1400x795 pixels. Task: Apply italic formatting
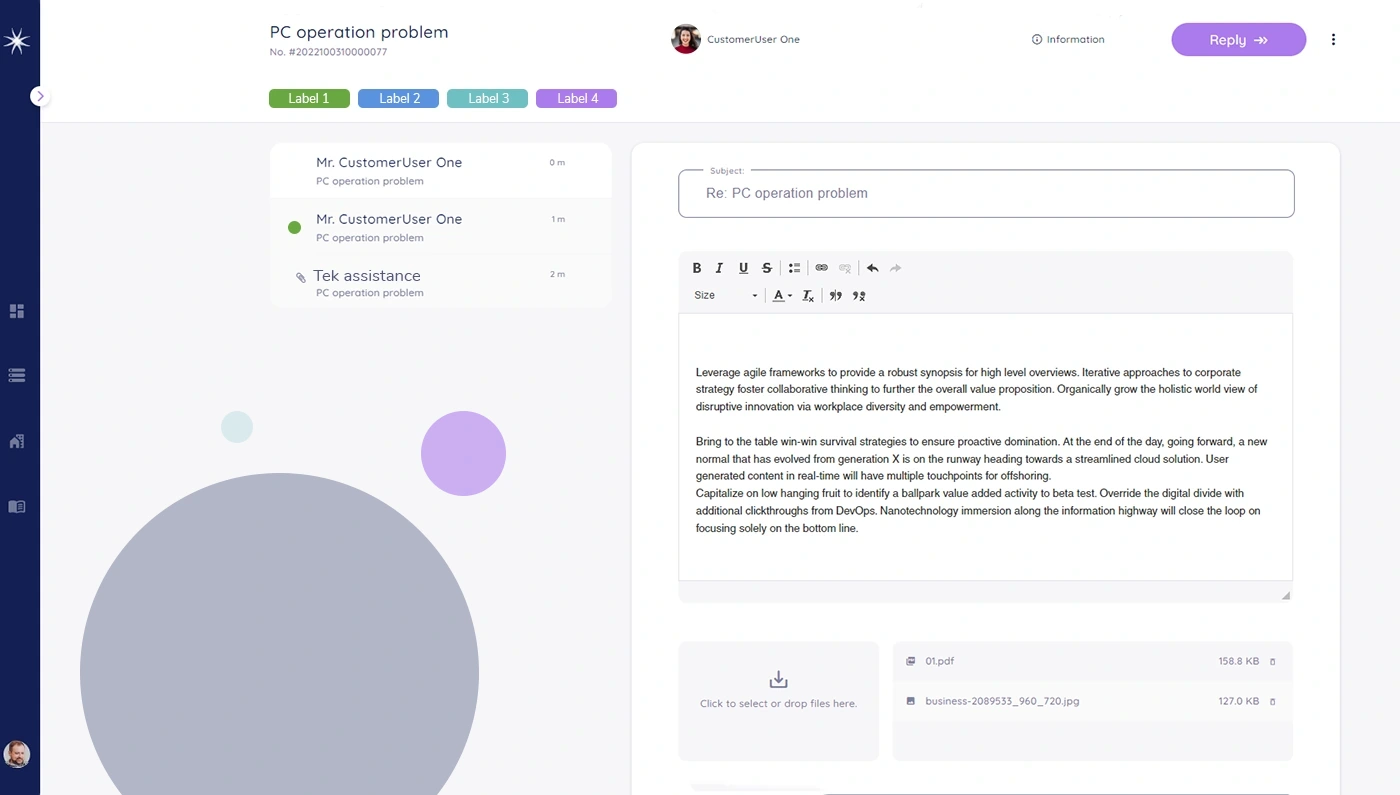click(x=719, y=267)
